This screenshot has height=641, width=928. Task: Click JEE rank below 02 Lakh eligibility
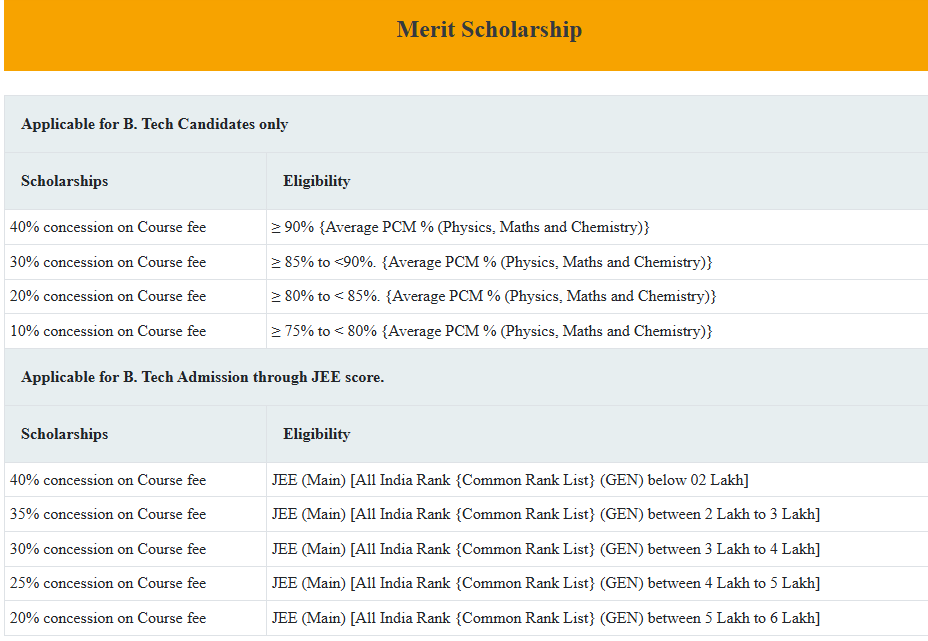click(510, 480)
